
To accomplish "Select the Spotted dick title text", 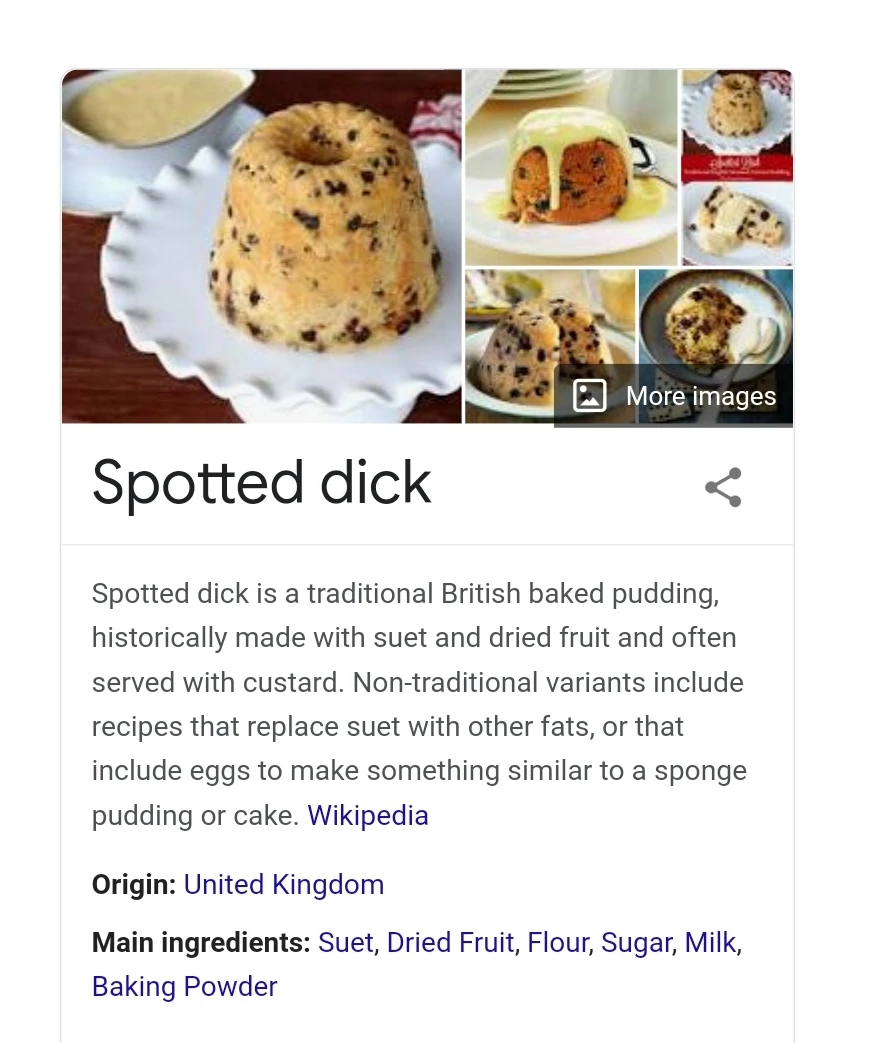I will tap(261, 483).
